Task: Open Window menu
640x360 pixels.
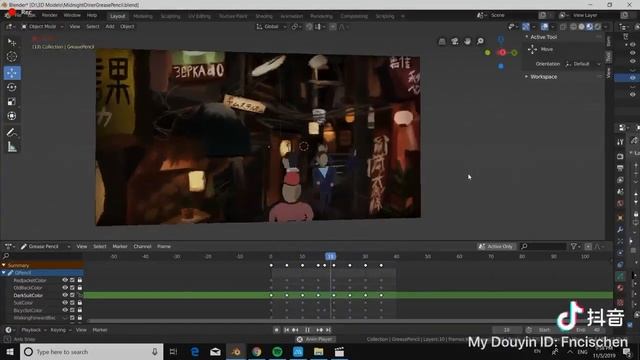Action: pyautogui.click(x=72, y=15)
